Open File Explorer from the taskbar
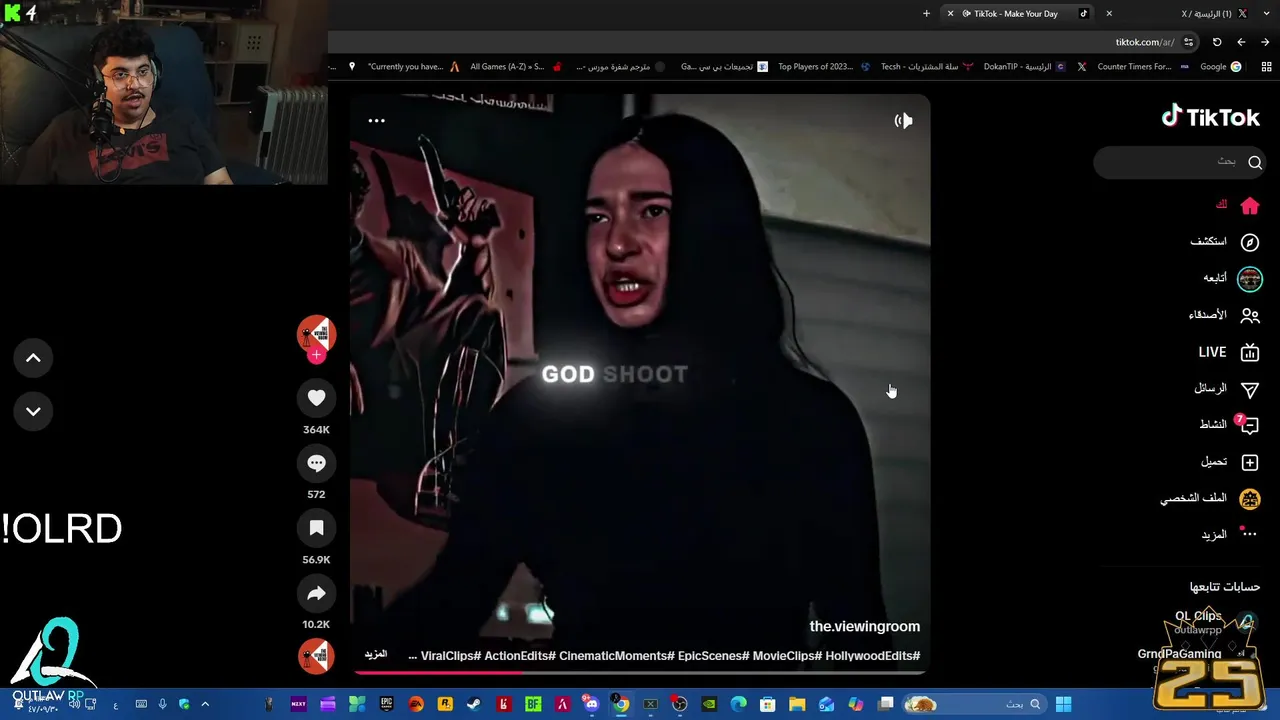This screenshot has width=1280, height=720. point(797,704)
